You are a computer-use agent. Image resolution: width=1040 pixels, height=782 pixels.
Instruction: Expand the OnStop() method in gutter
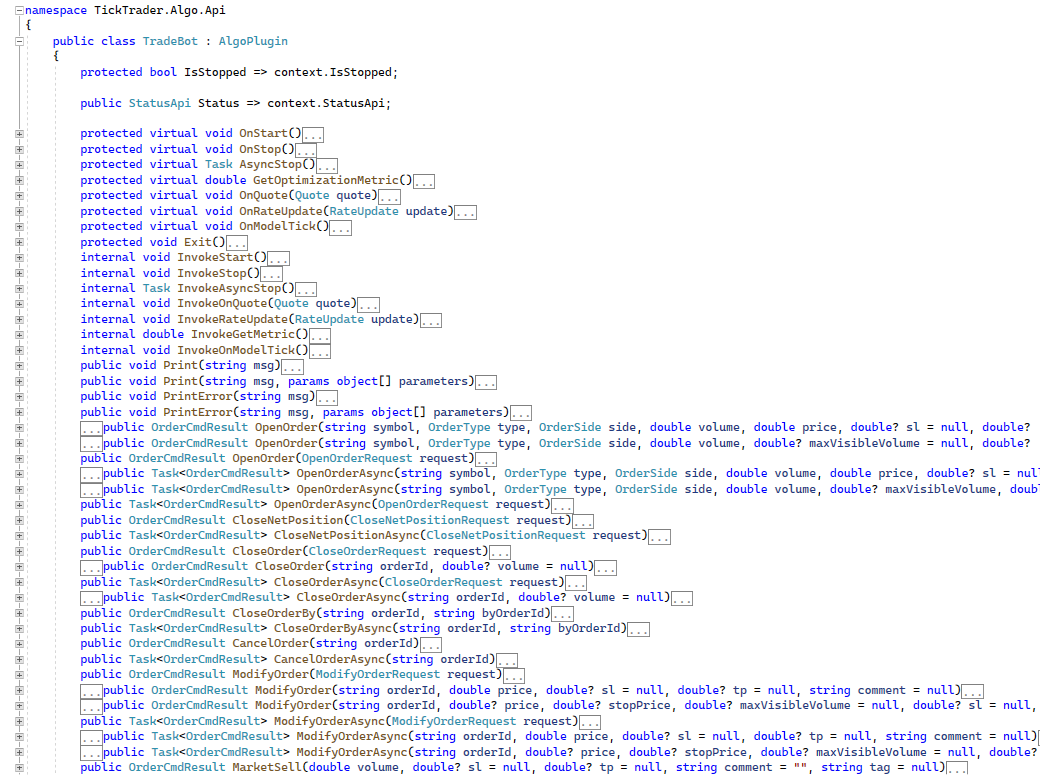[x=19, y=149]
